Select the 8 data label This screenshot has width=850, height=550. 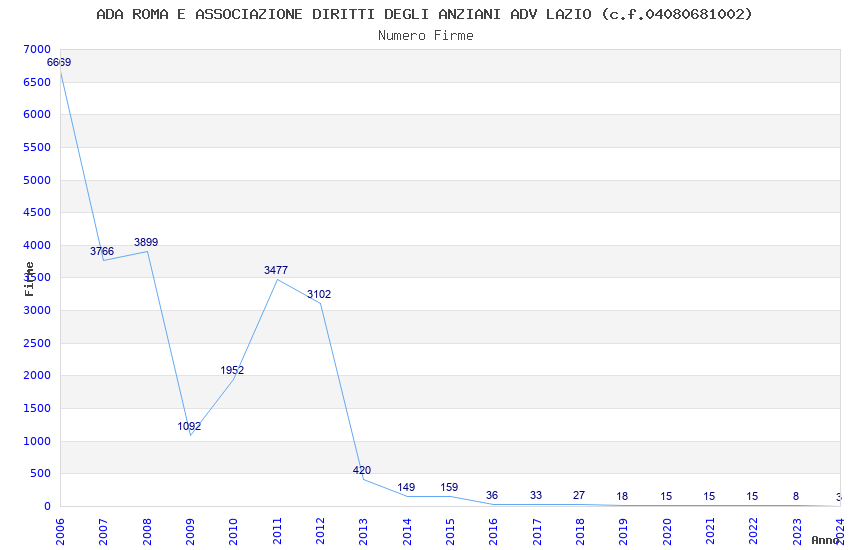coord(796,496)
